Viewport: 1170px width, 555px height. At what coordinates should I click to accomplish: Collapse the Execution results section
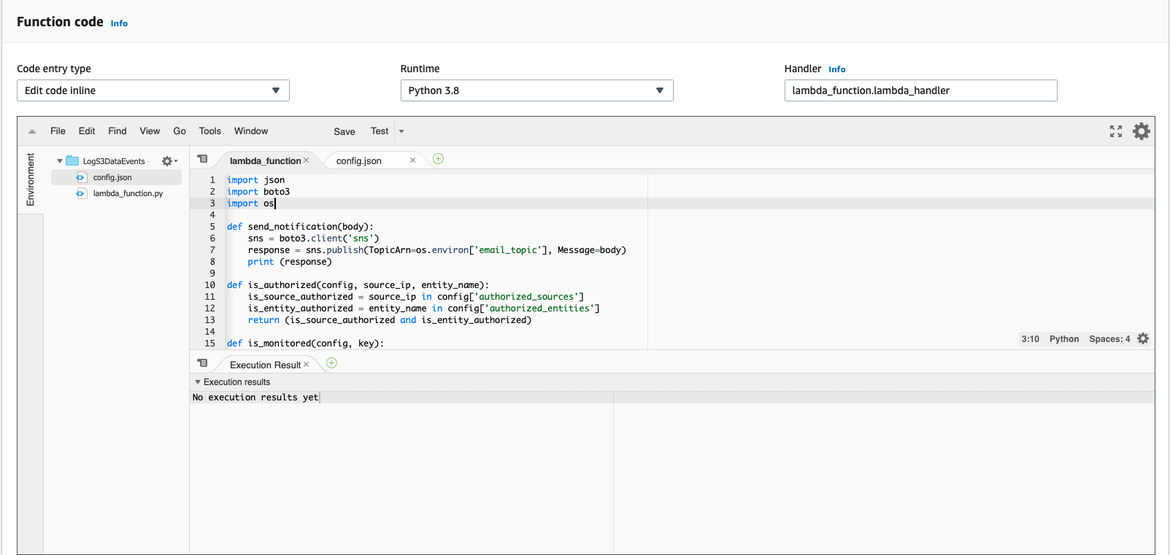tap(197, 382)
